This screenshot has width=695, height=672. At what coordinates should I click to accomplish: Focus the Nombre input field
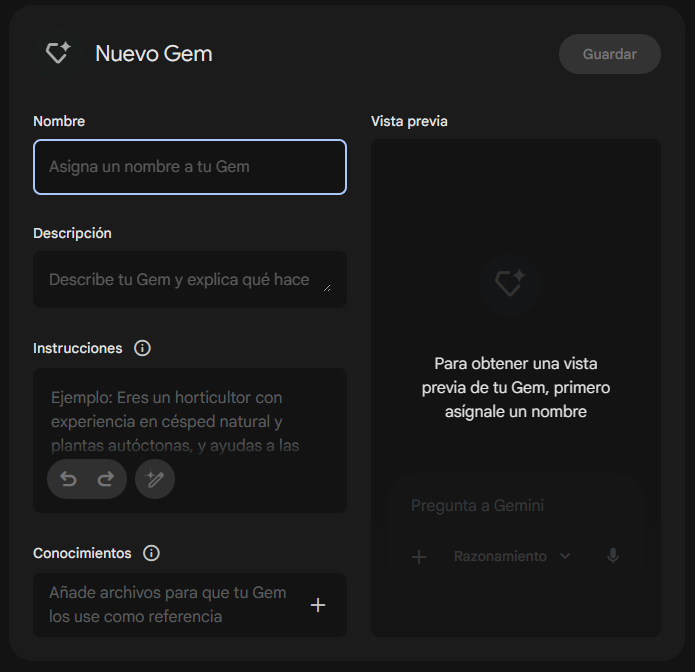coord(190,167)
